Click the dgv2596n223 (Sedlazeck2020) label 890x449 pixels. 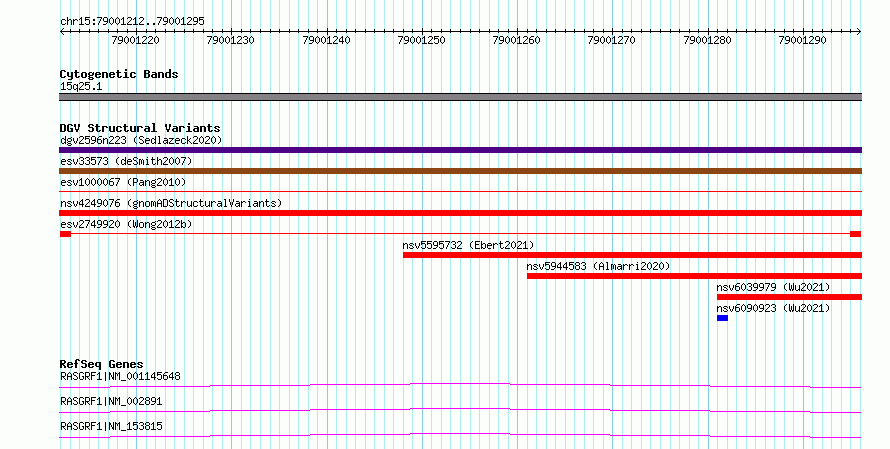point(141,140)
